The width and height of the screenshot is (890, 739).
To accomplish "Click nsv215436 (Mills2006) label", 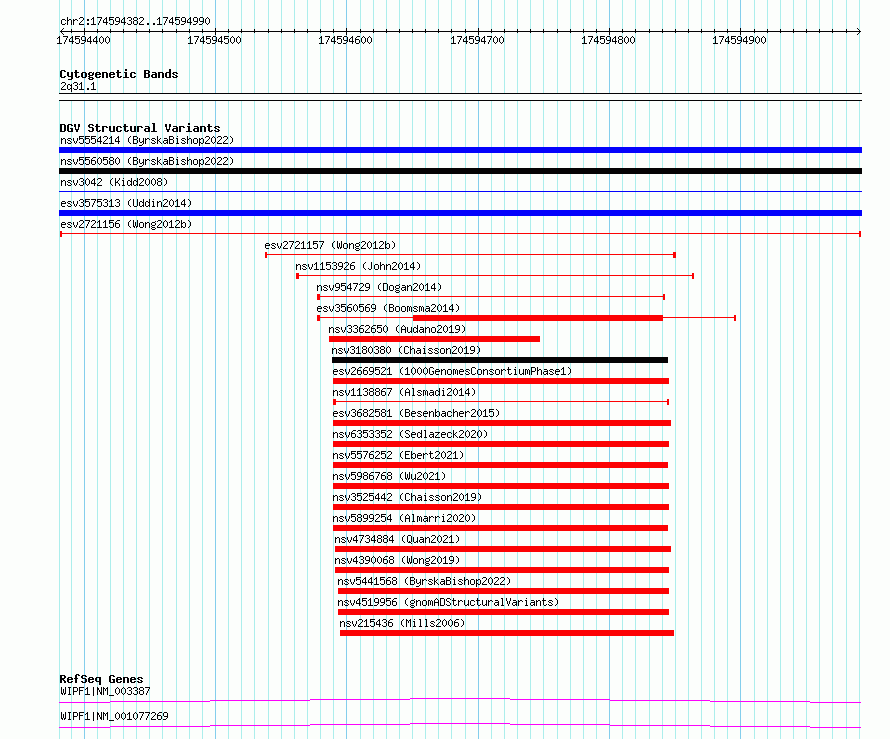I will pyautogui.click(x=402, y=623).
